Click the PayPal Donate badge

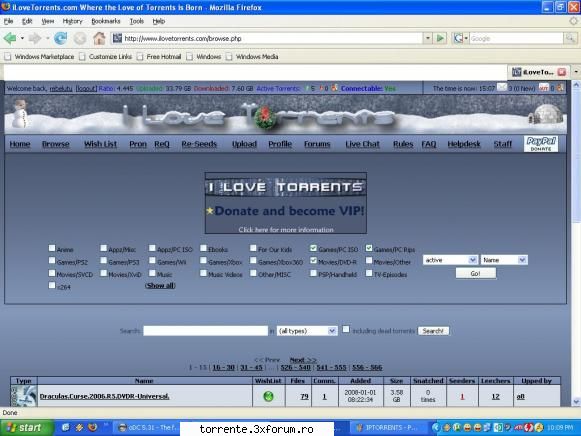(541, 144)
